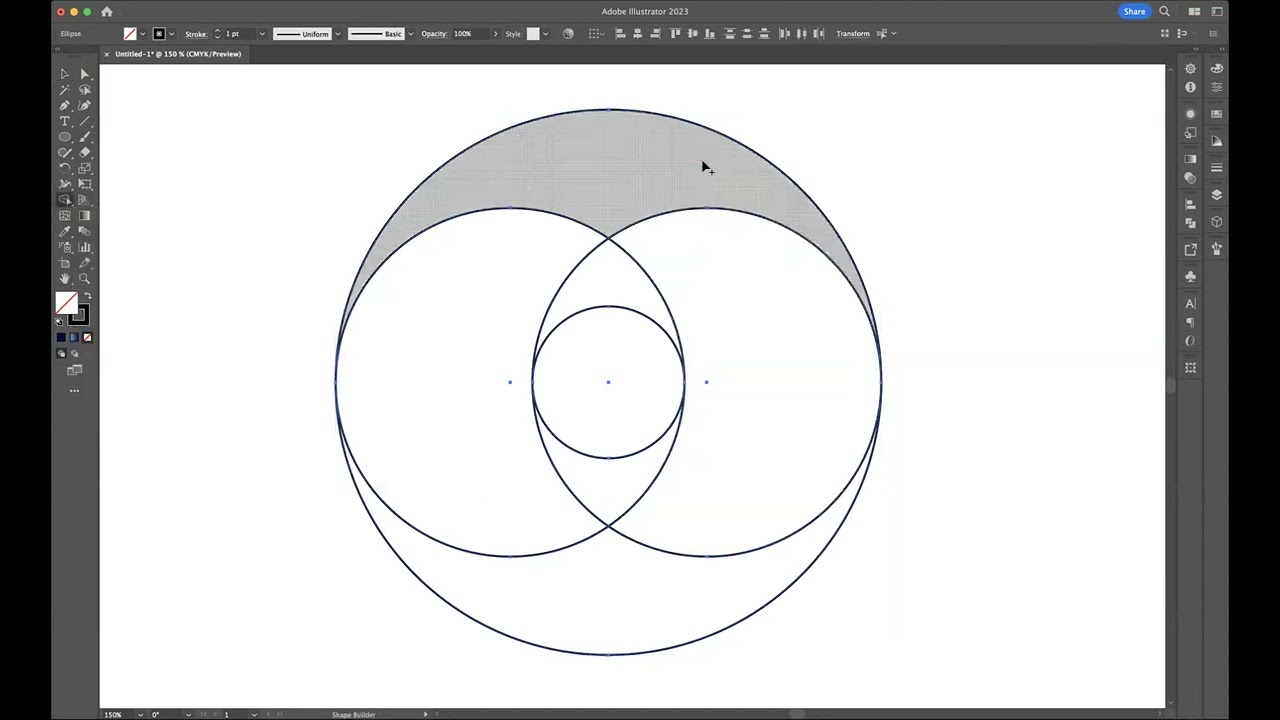Set paint mode to Gradient
The width and height of the screenshot is (1280, 720).
click(74, 338)
